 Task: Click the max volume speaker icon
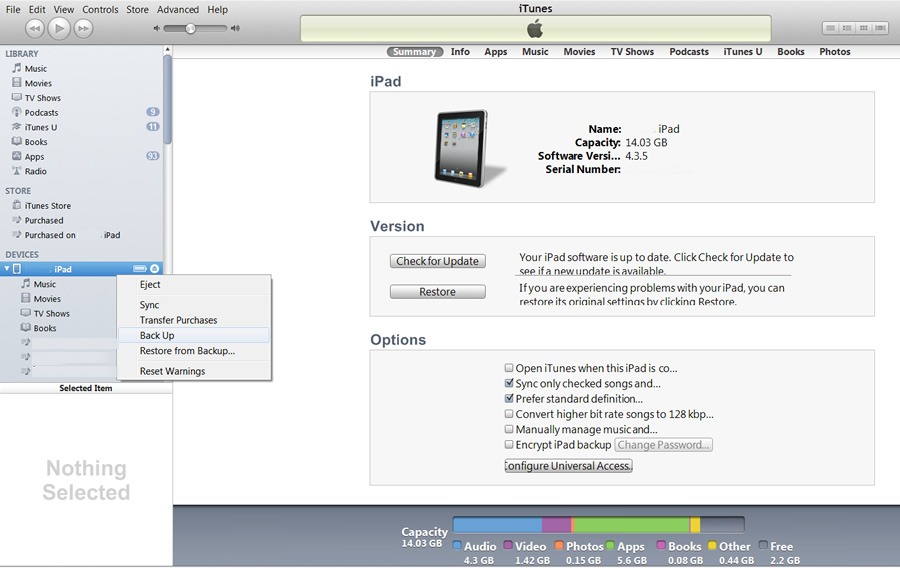tap(235, 28)
